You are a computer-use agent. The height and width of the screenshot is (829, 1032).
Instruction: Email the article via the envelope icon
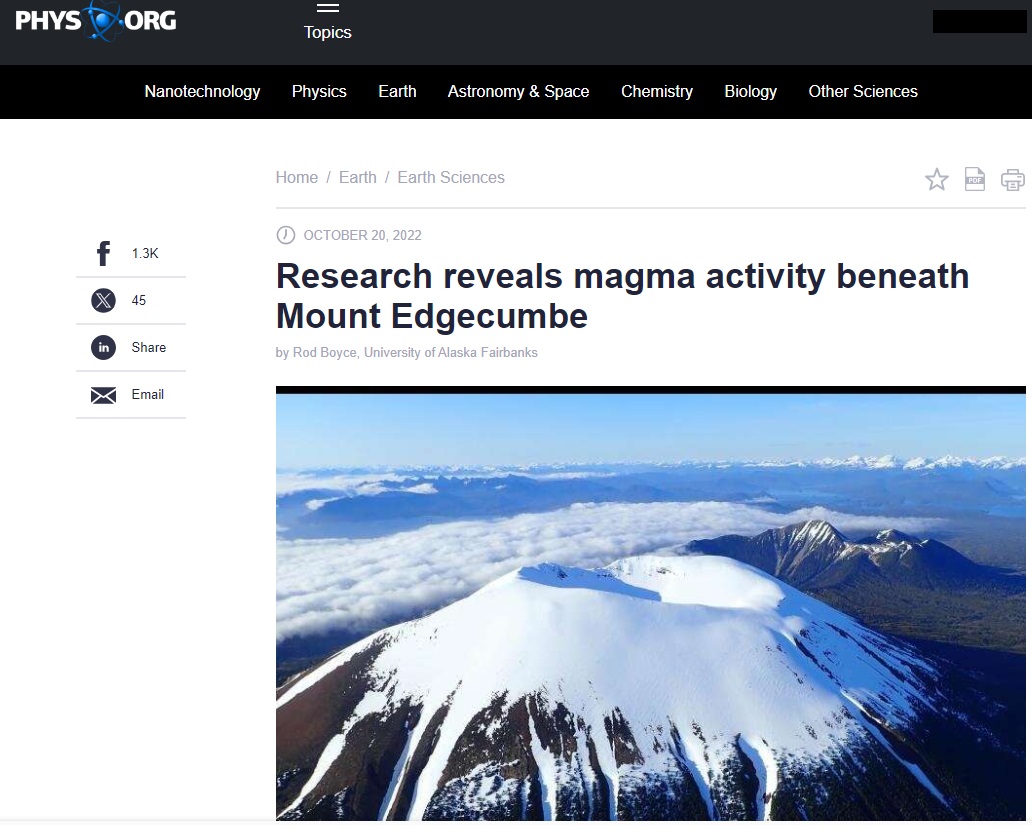103,395
